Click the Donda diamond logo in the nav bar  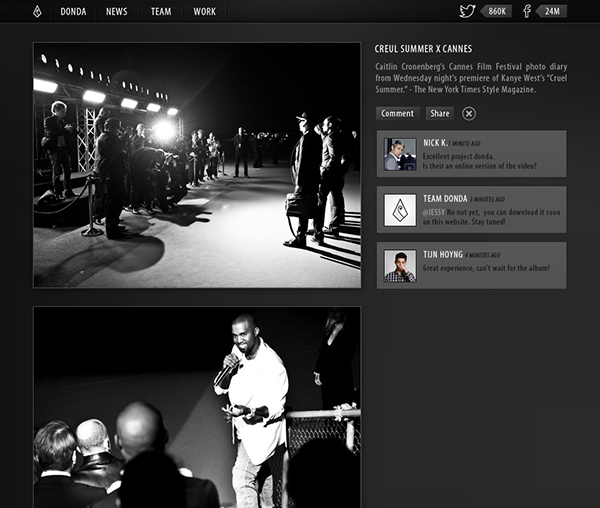(x=37, y=11)
